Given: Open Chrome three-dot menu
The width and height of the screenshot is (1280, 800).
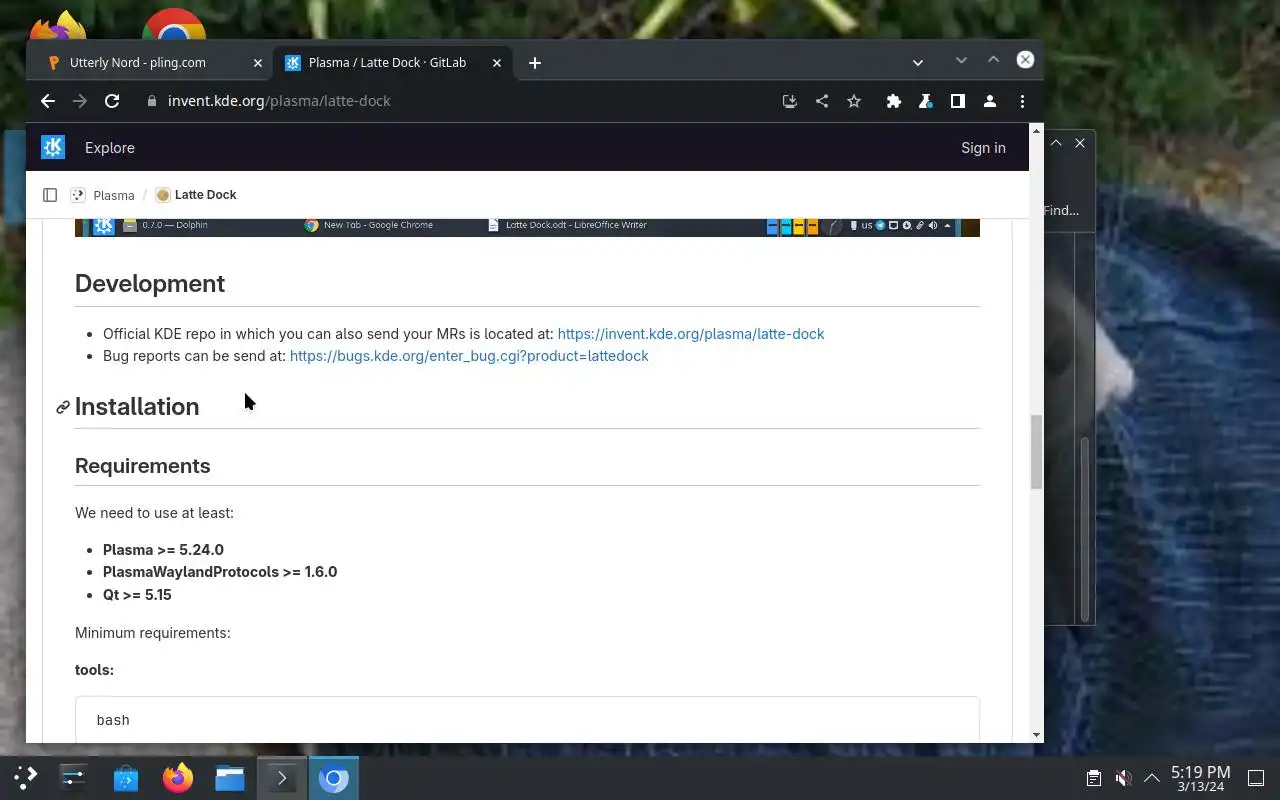Looking at the screenshot, I should click(1022, 101).
